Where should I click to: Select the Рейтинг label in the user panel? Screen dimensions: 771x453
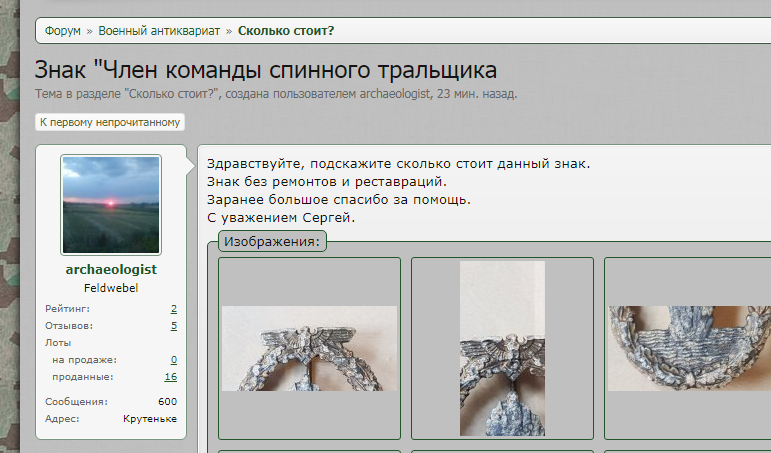click(66, 309)
